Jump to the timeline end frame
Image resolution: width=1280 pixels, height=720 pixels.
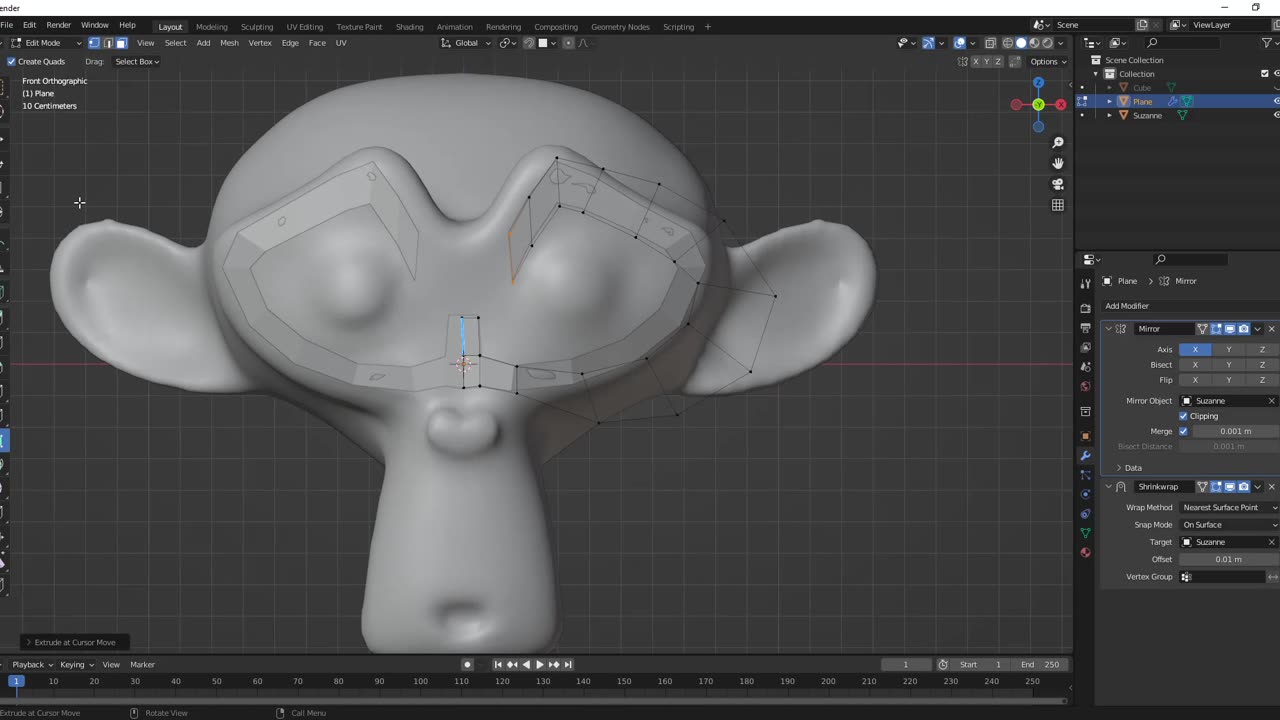(x=568, y=665)
